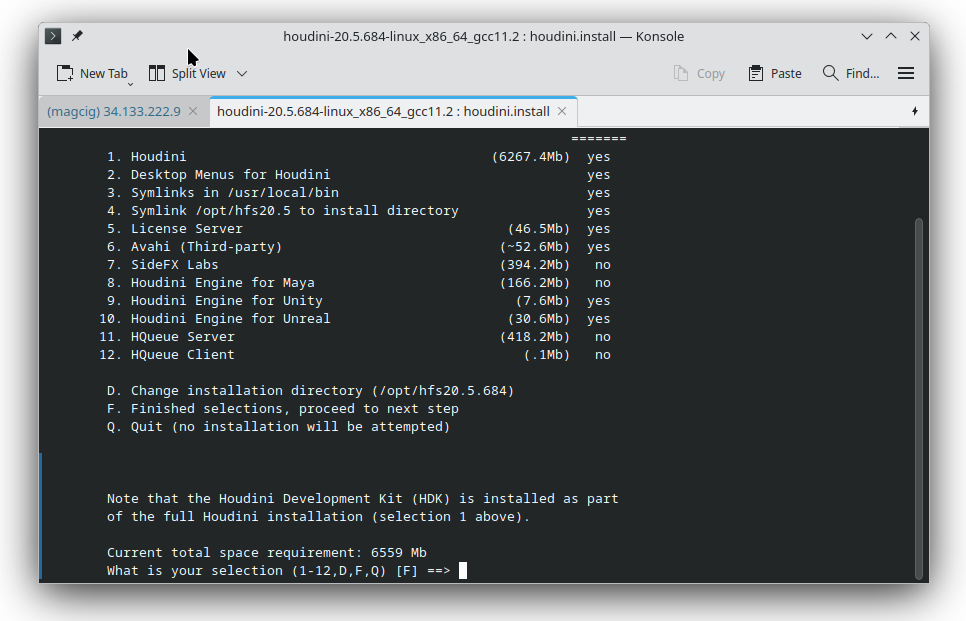Click the '(166.2Mb)' Maya engine size

click(535, 283)
